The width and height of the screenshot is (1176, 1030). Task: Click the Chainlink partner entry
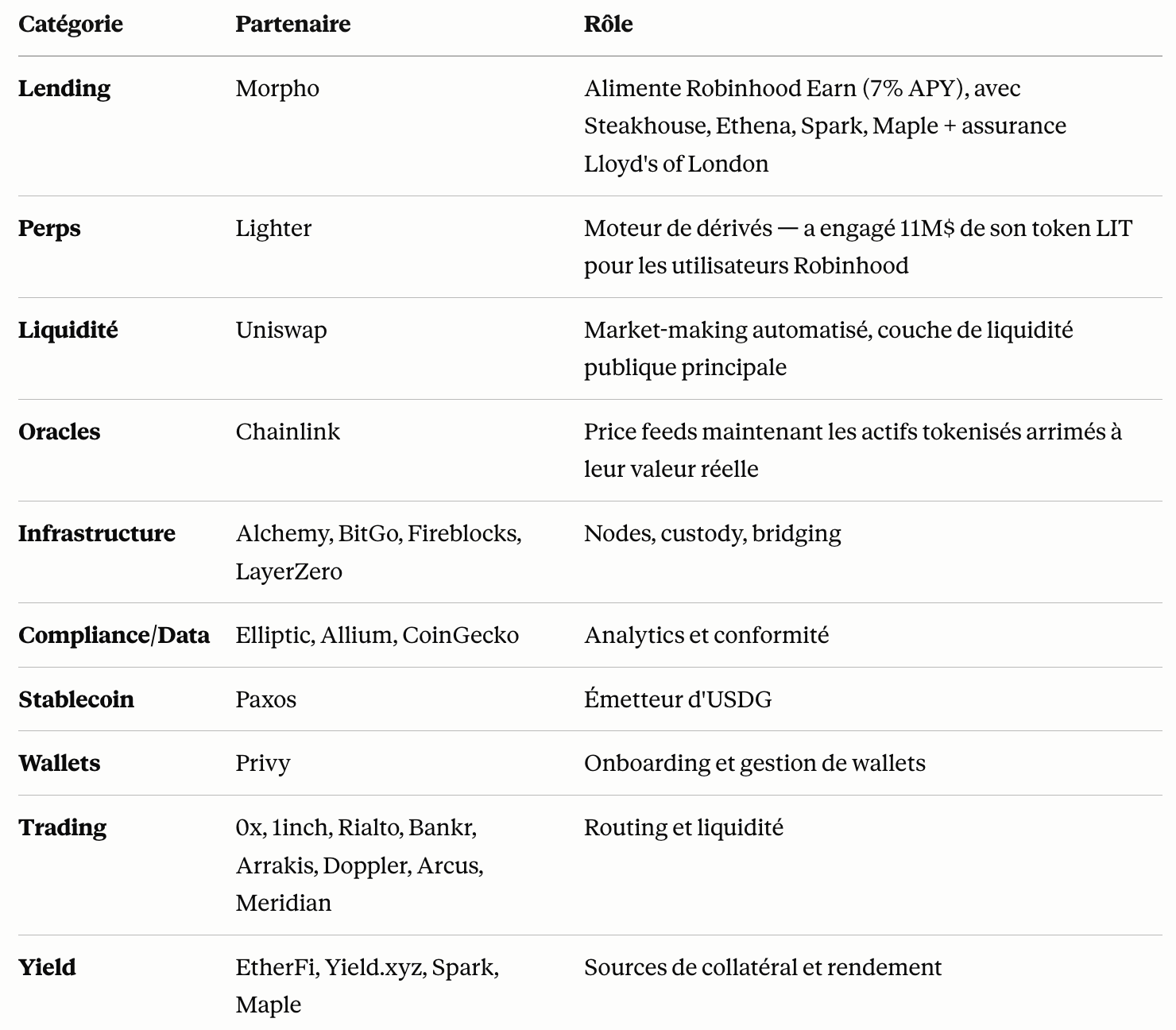288,432
